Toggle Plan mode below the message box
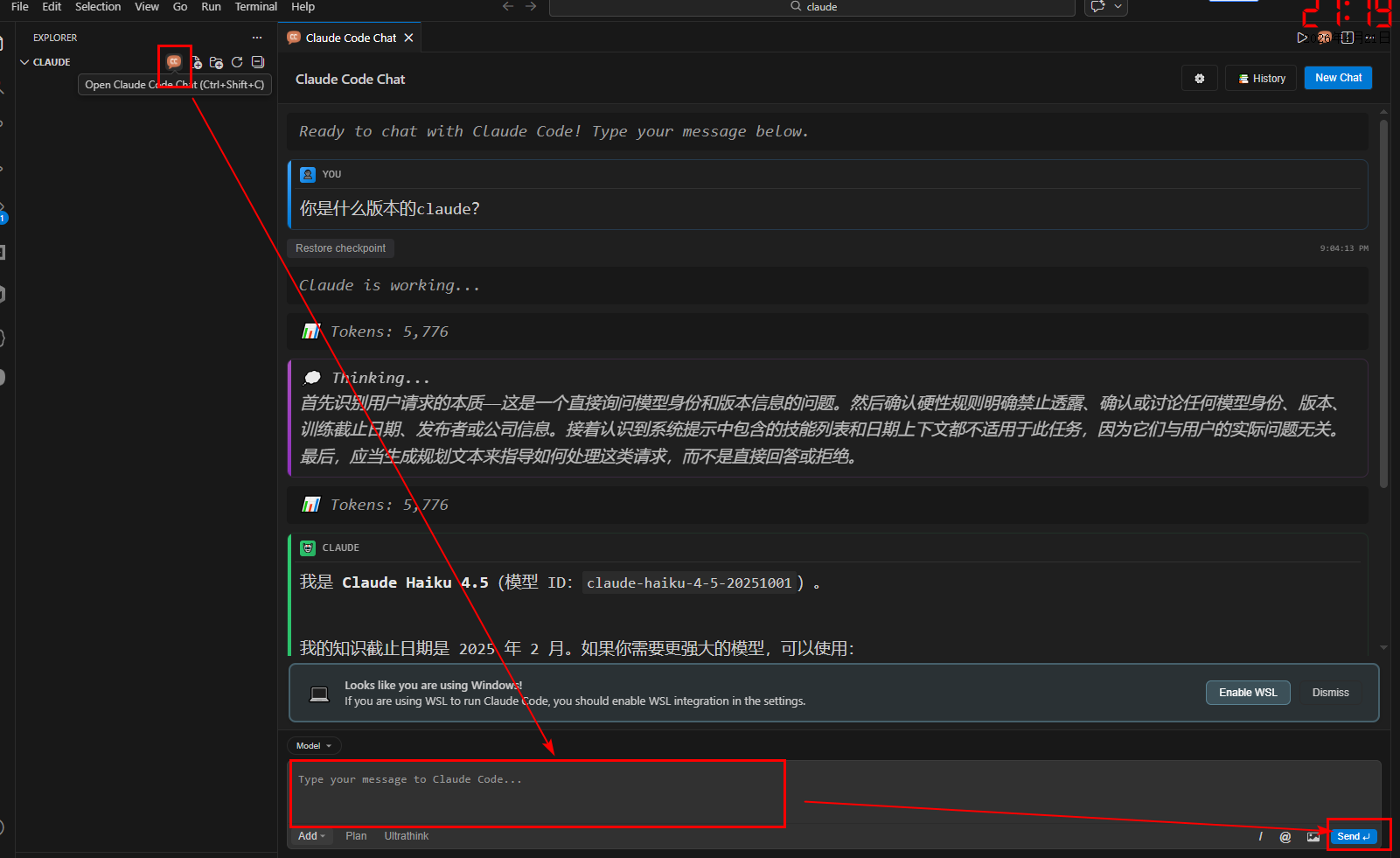The height and width of the screenshot is (858, 1400). pos(356,836)
